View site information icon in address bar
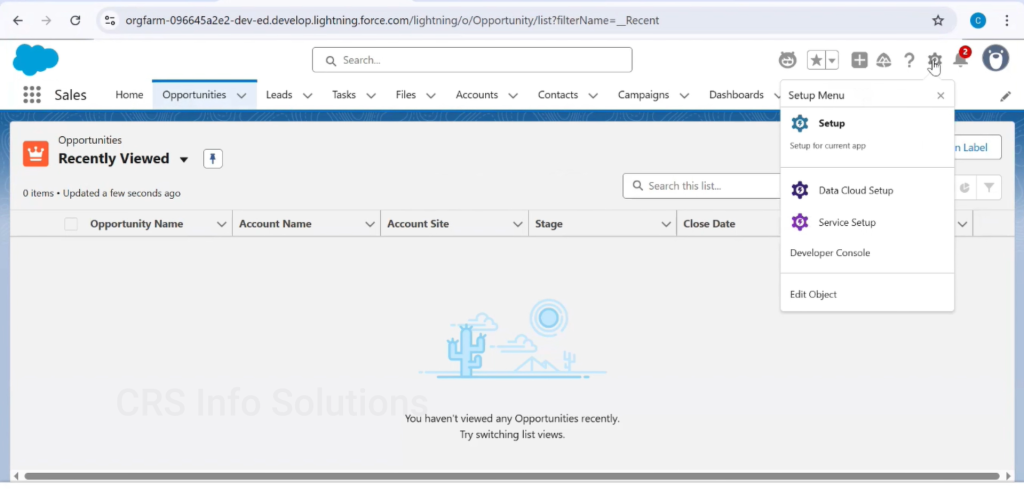 click(x=110, y=20)
